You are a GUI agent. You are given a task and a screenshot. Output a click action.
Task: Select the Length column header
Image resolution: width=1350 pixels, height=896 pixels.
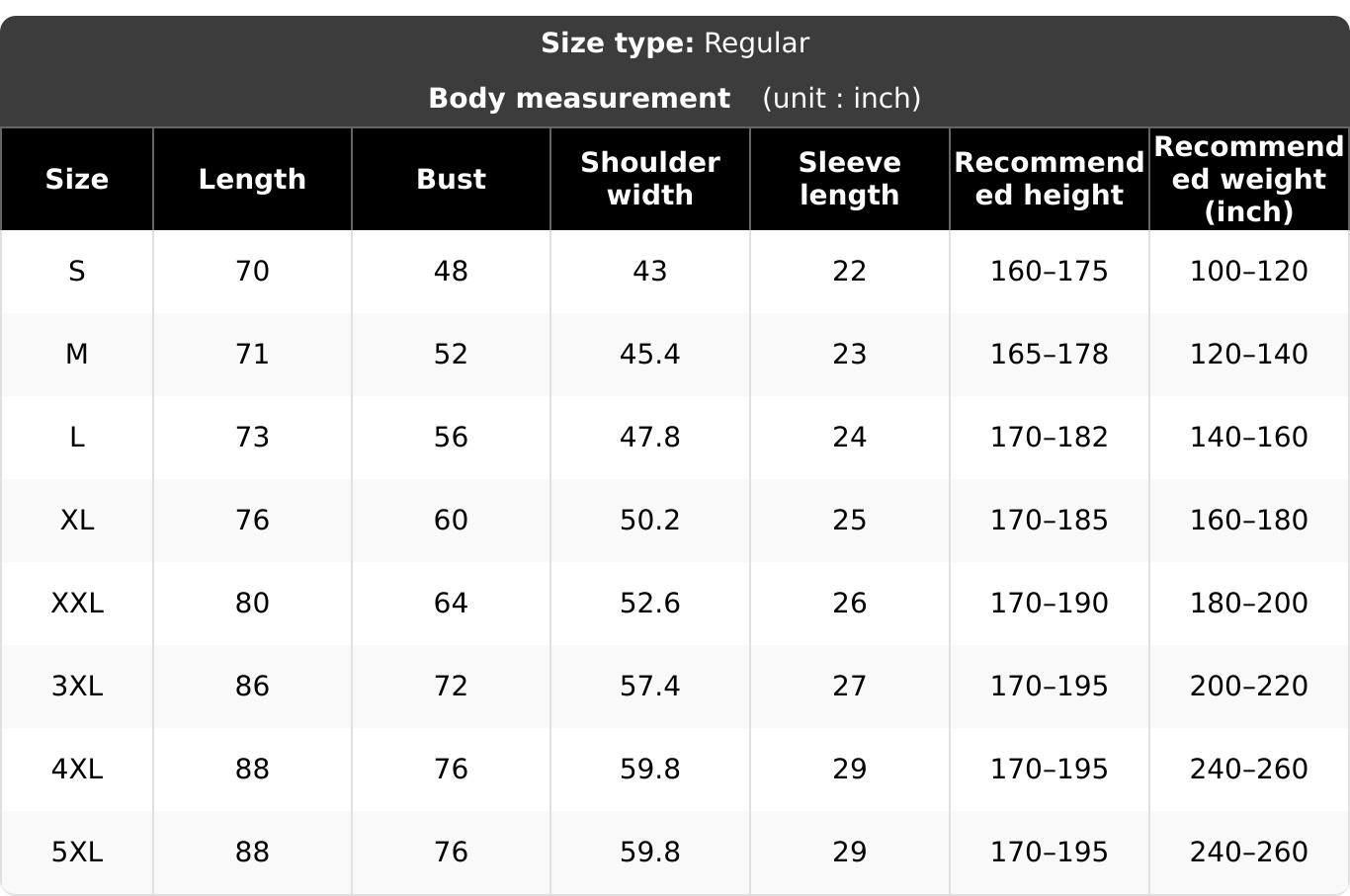(x=252, y=179)
